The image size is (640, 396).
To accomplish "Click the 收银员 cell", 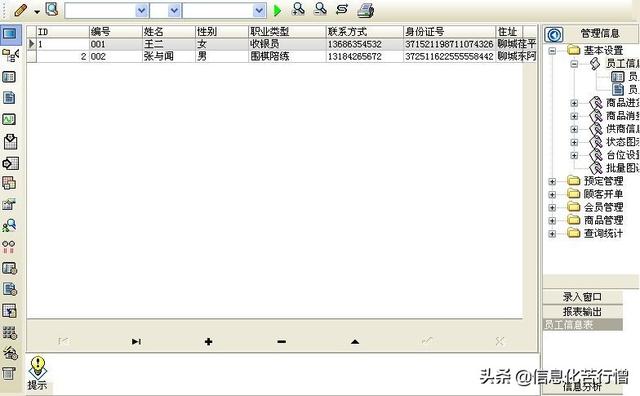I will click(x=287, y=44).
